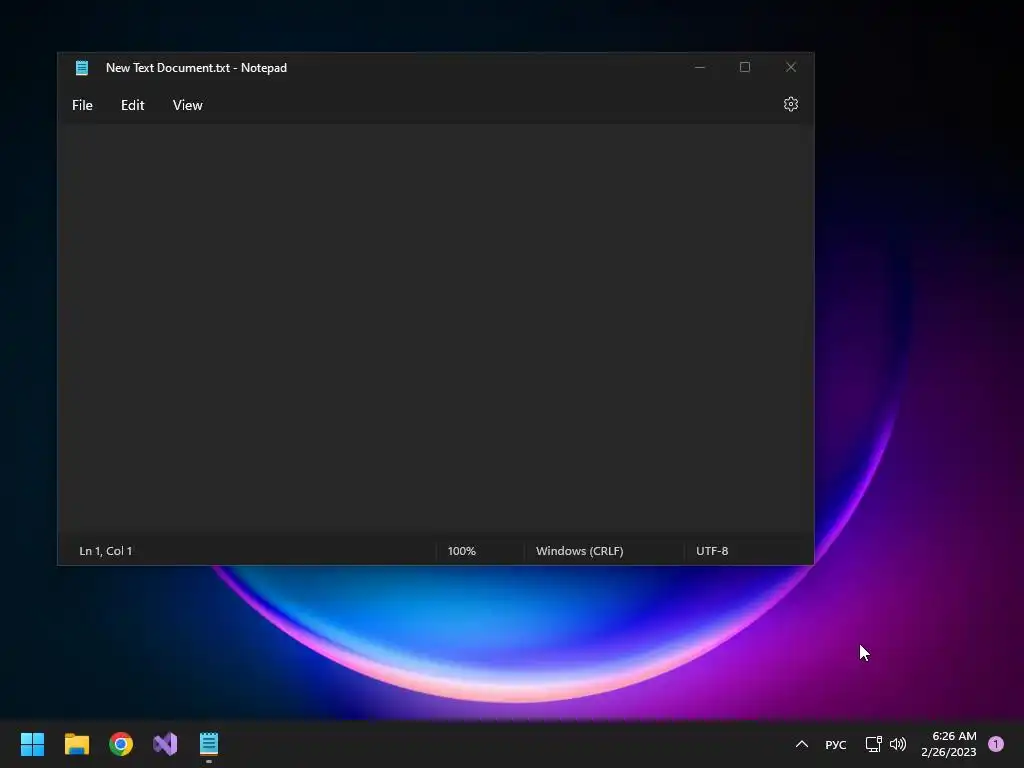Open the File menu in Notepad
Screen dimensions: 1024x768
coord(82,105)
